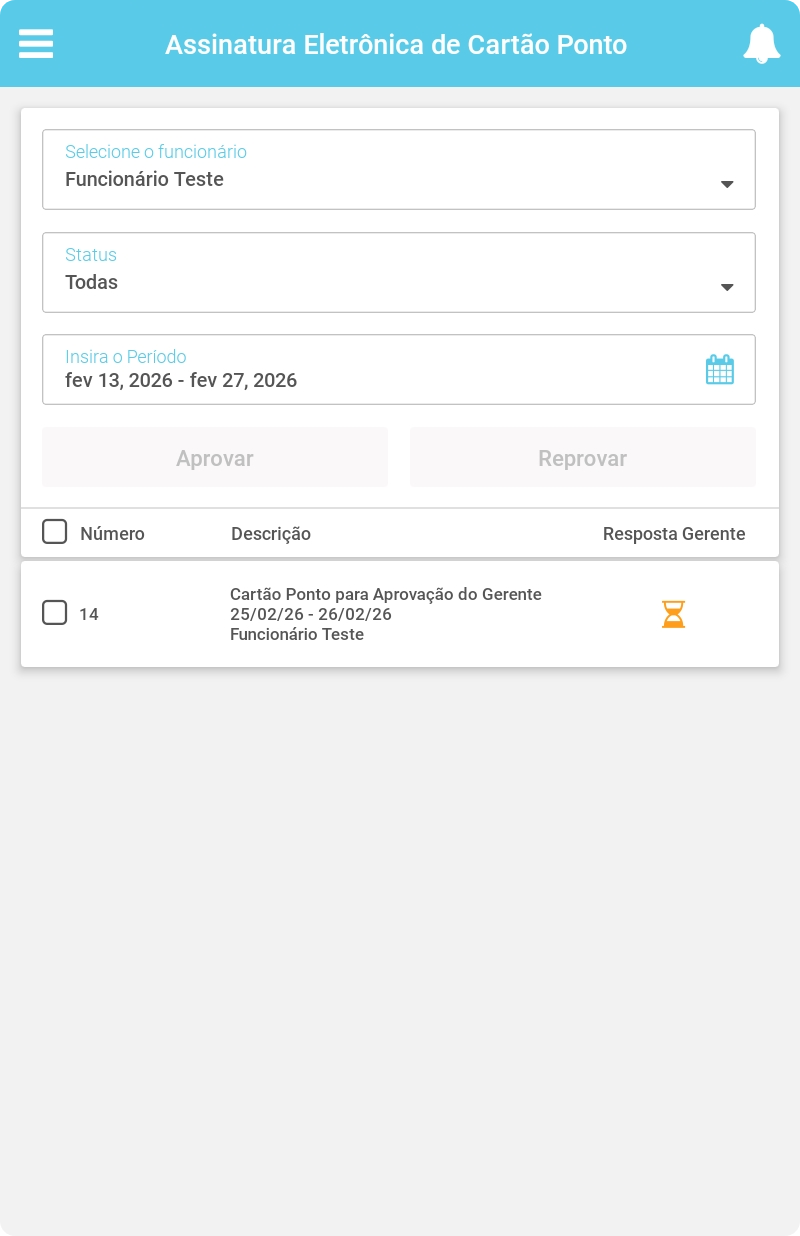The width and height of the screenshot is (800, 1236).
Task: Click the Número column header
Action: [x=112, y=534]
